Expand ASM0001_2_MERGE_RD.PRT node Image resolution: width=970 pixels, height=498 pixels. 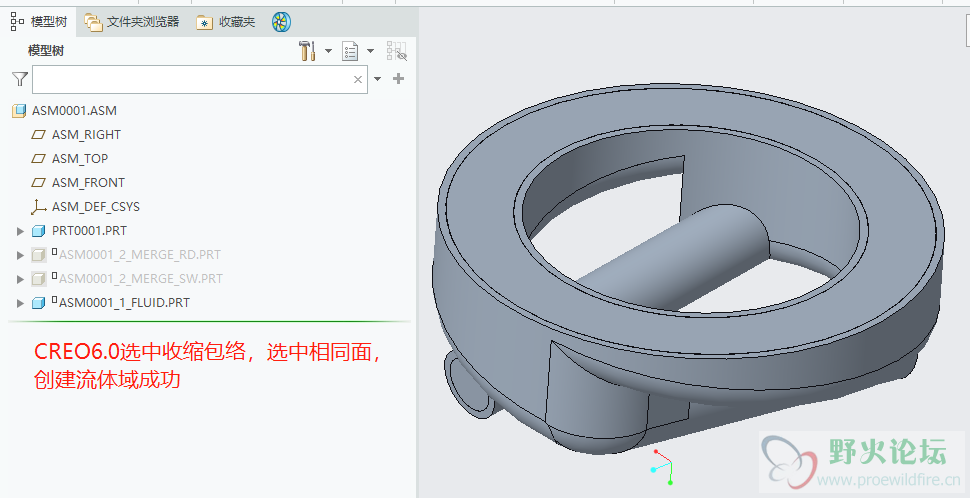tap(20, 255)
